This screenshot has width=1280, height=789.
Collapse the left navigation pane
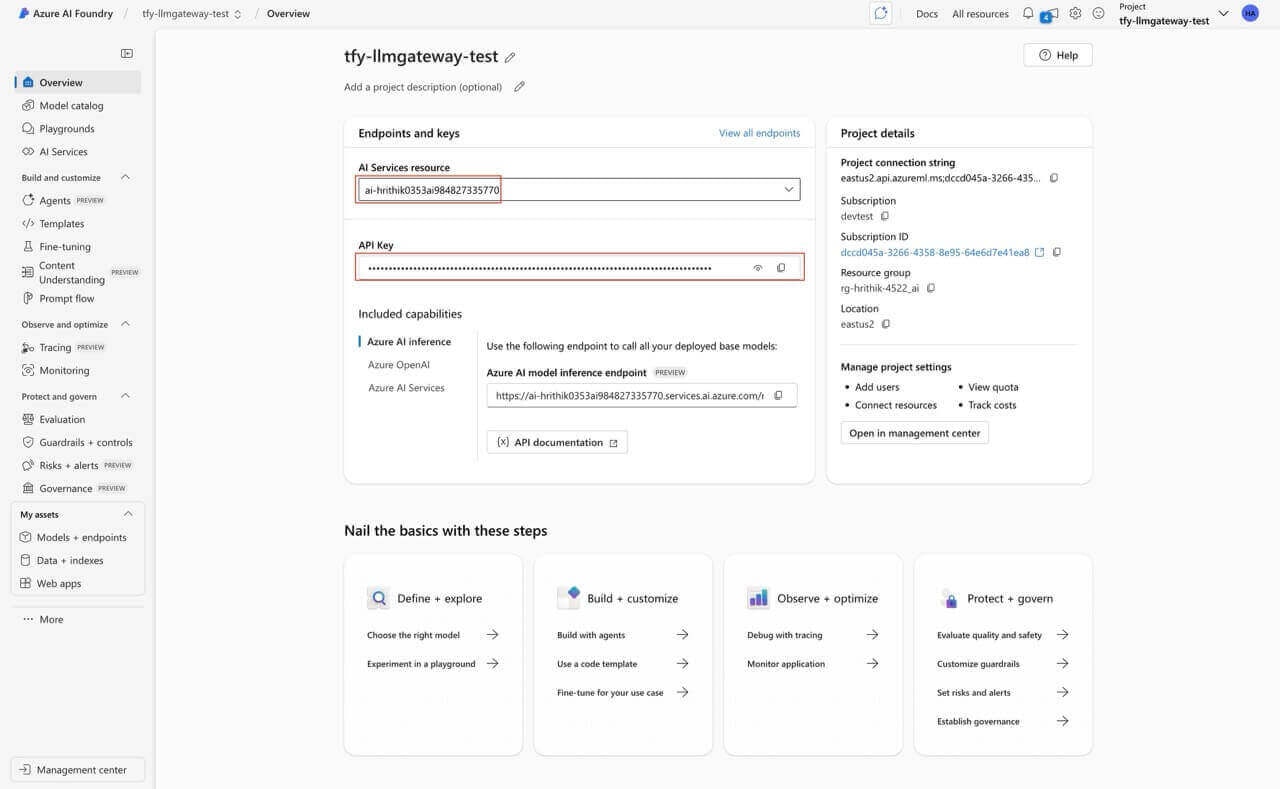[126, 52]
